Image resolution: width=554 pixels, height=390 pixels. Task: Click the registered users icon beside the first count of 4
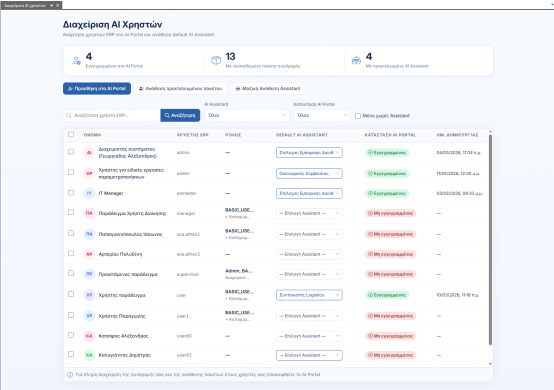click(x=76, y=61)
